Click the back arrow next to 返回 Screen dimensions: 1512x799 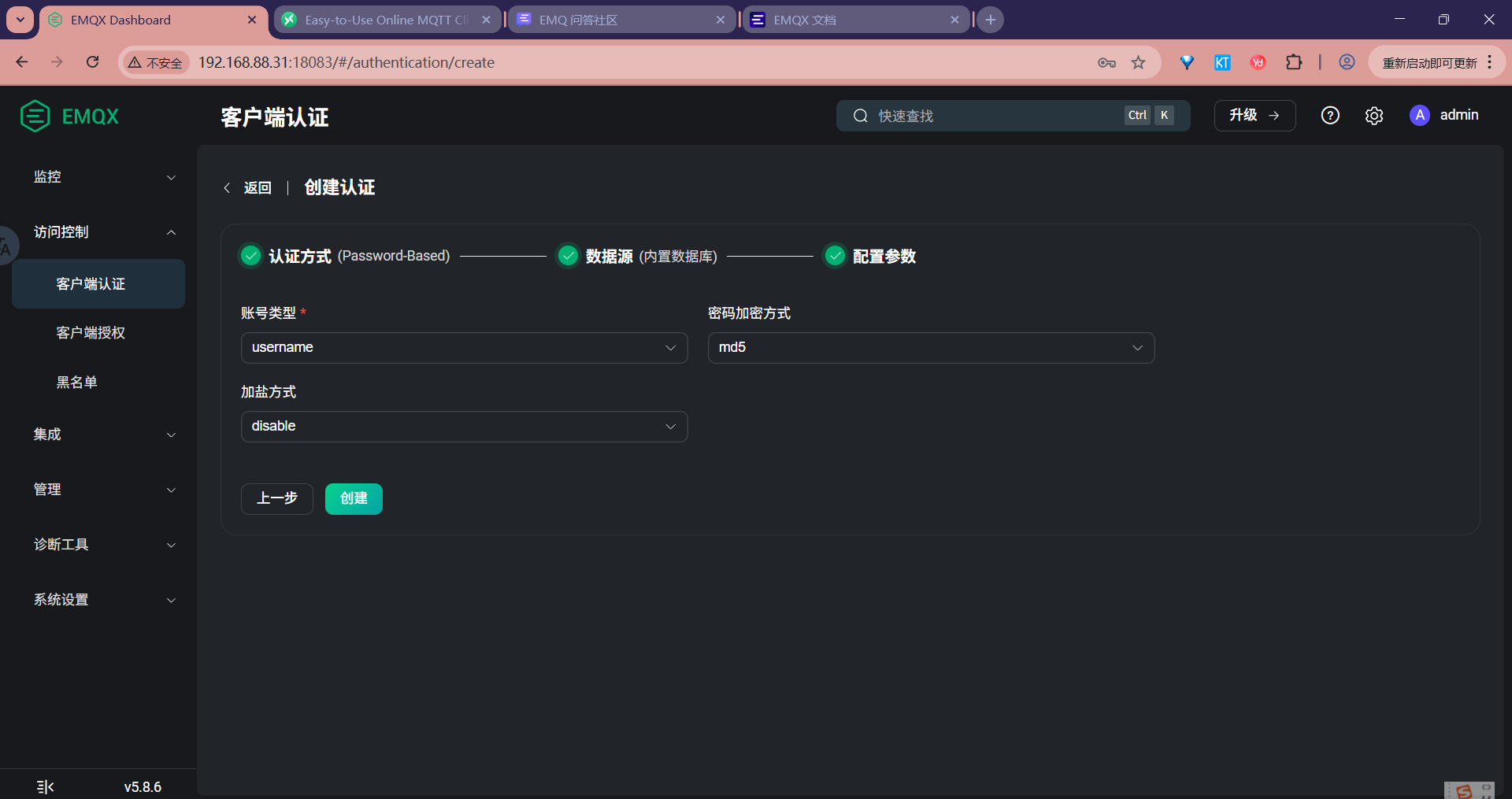pyautogui.click(x=227, y=187)
